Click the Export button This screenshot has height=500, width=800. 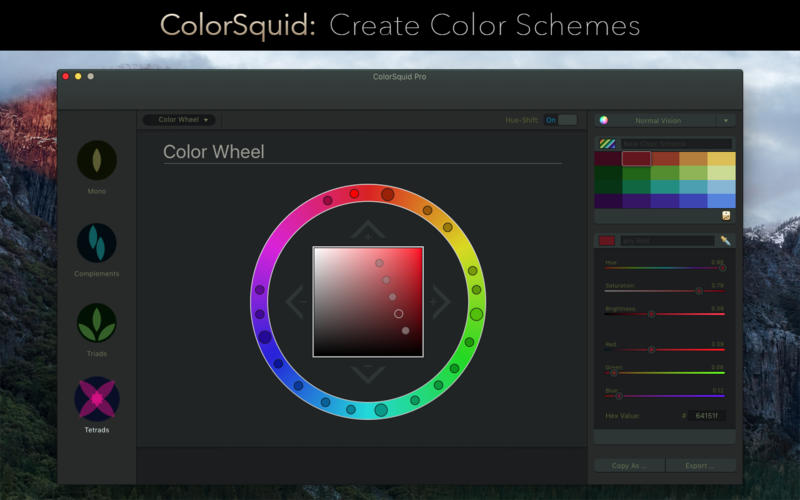[x=701, y=466]
